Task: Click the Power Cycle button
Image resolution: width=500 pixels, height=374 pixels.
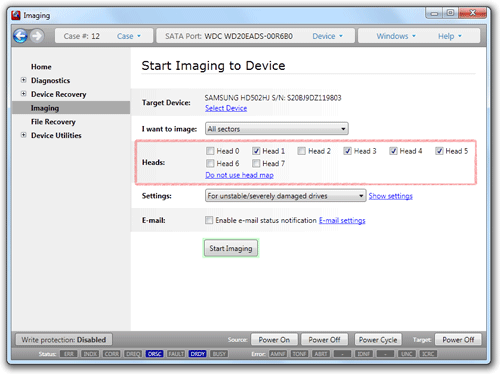Action: point(378,340)
